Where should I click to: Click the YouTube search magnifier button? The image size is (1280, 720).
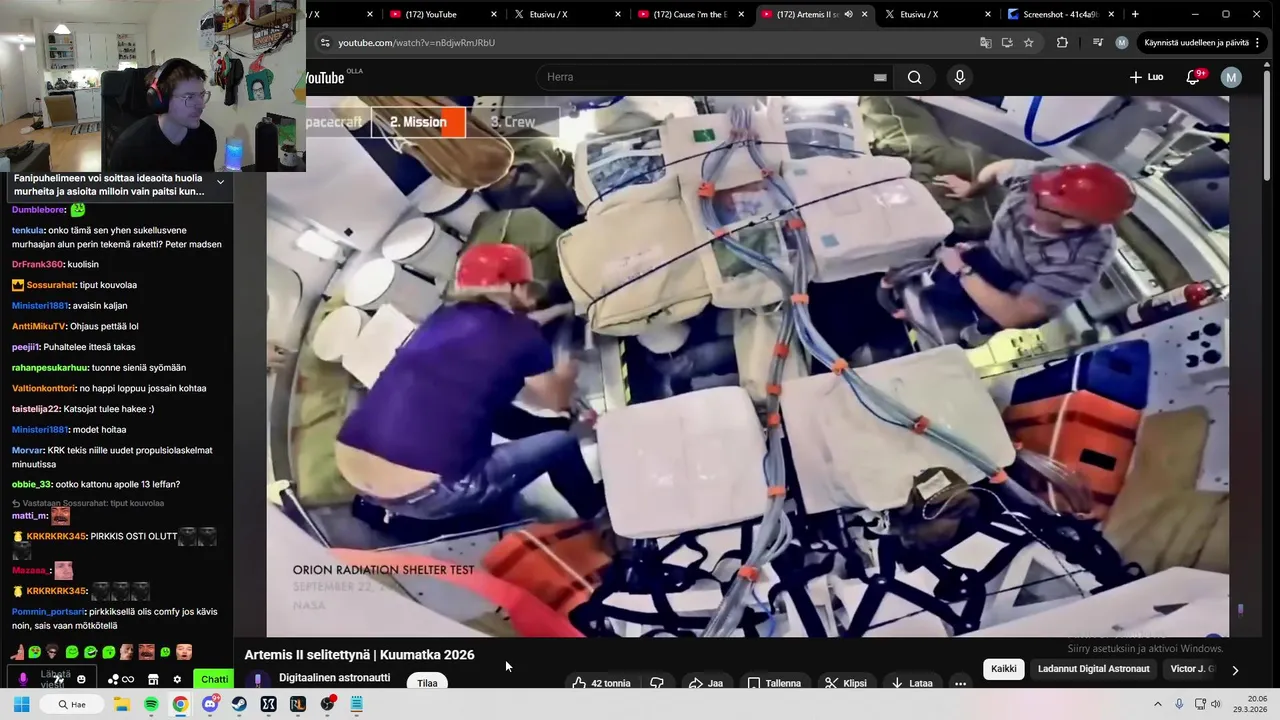tap(914, 77)
